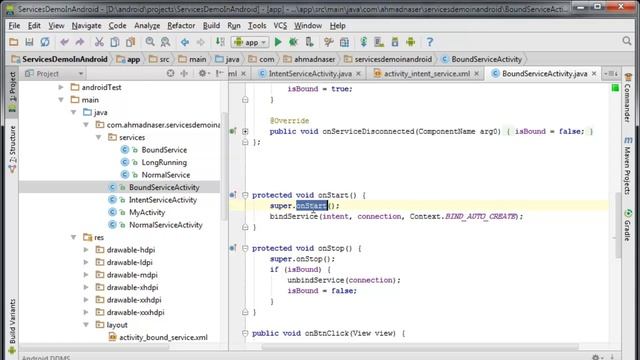
Task: Close the BoundServiceActivity.java tab
Action: [594, 73]
